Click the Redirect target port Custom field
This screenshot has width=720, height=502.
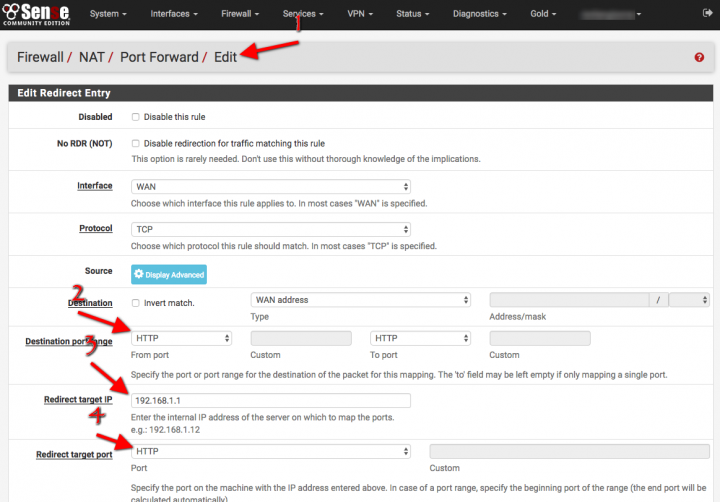click(569, 451)
